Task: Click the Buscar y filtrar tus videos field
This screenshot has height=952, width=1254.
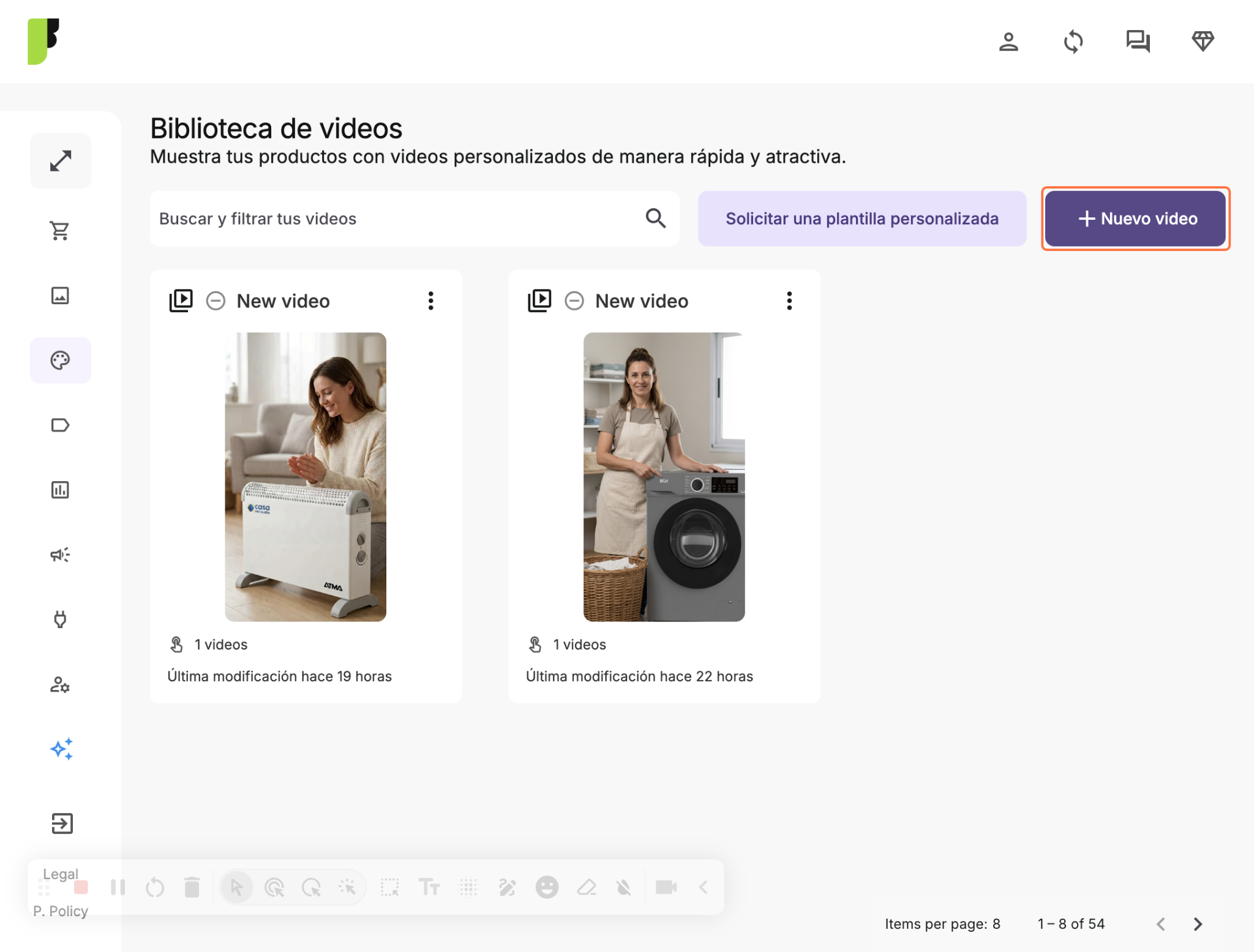Action: 415,219
